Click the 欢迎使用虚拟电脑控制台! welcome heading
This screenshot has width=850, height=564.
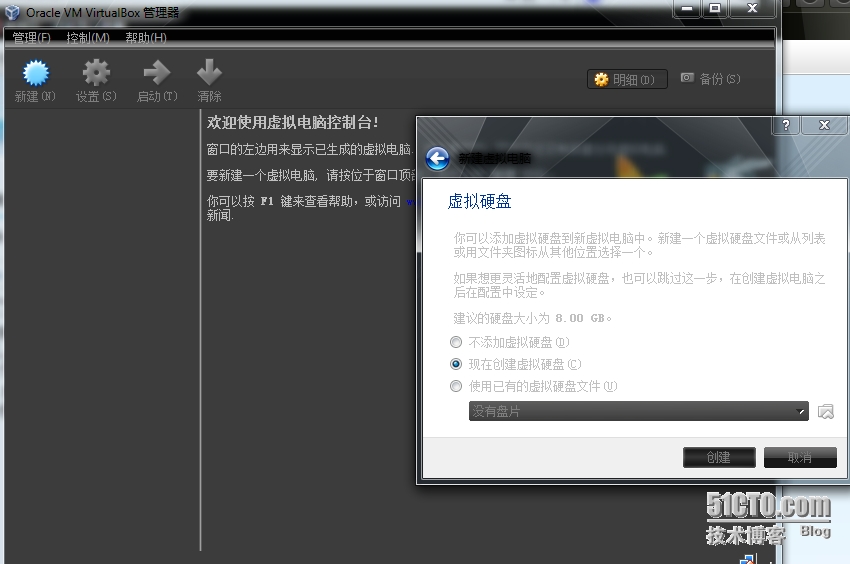(292, 123)
